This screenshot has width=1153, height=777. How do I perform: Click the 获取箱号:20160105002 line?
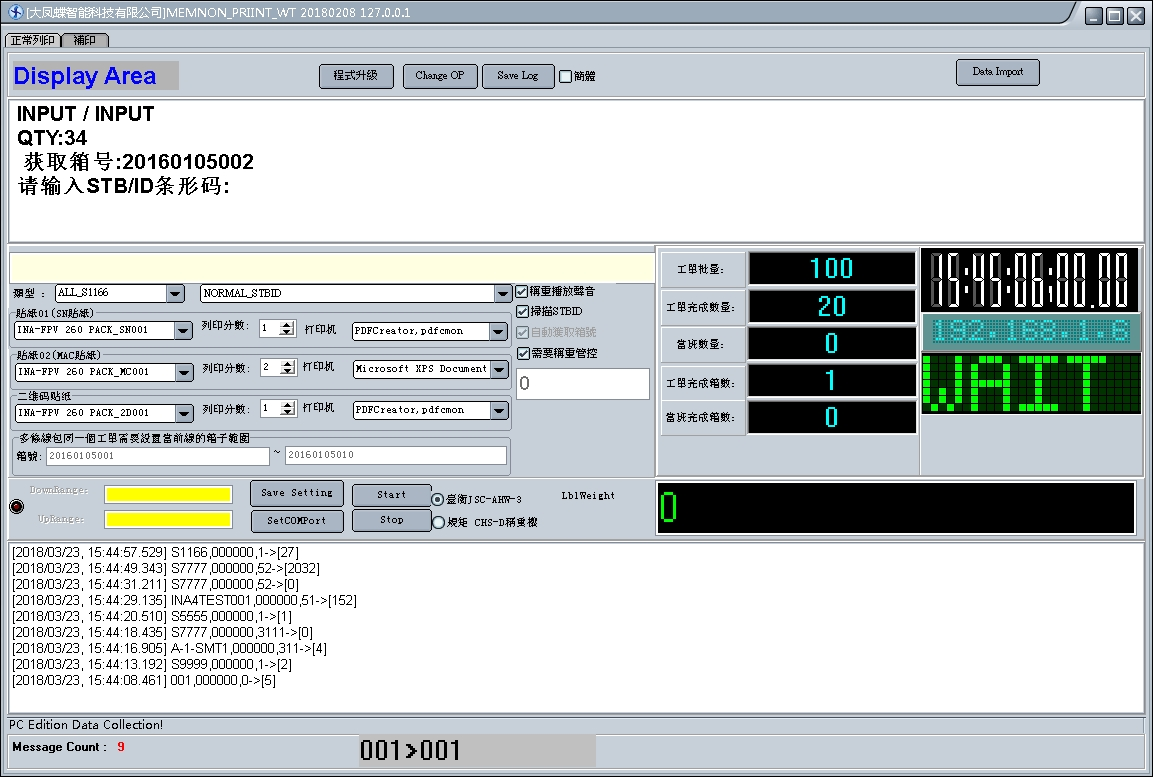(x=138, y=162)
